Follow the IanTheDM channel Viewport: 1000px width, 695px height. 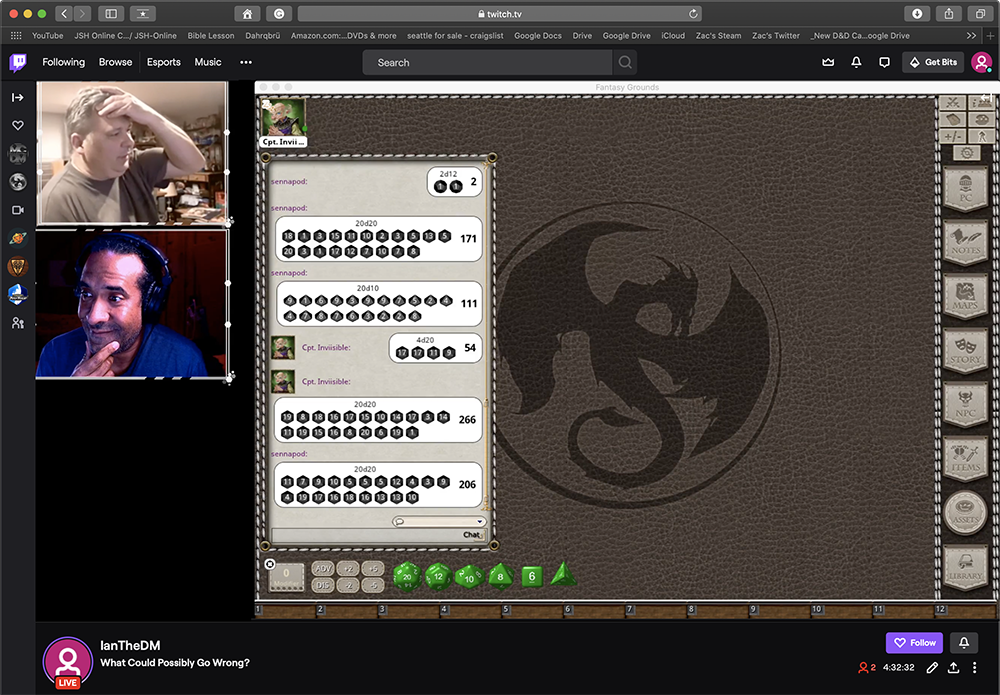[x=914, y=643]
